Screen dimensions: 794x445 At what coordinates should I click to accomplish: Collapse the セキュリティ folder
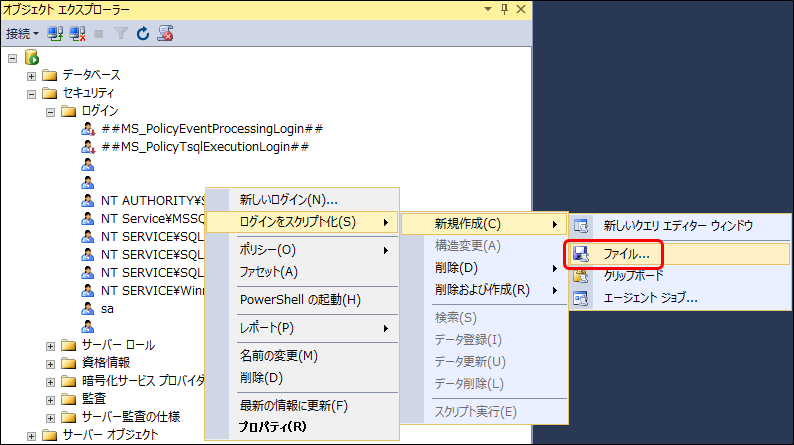[32, 93]
